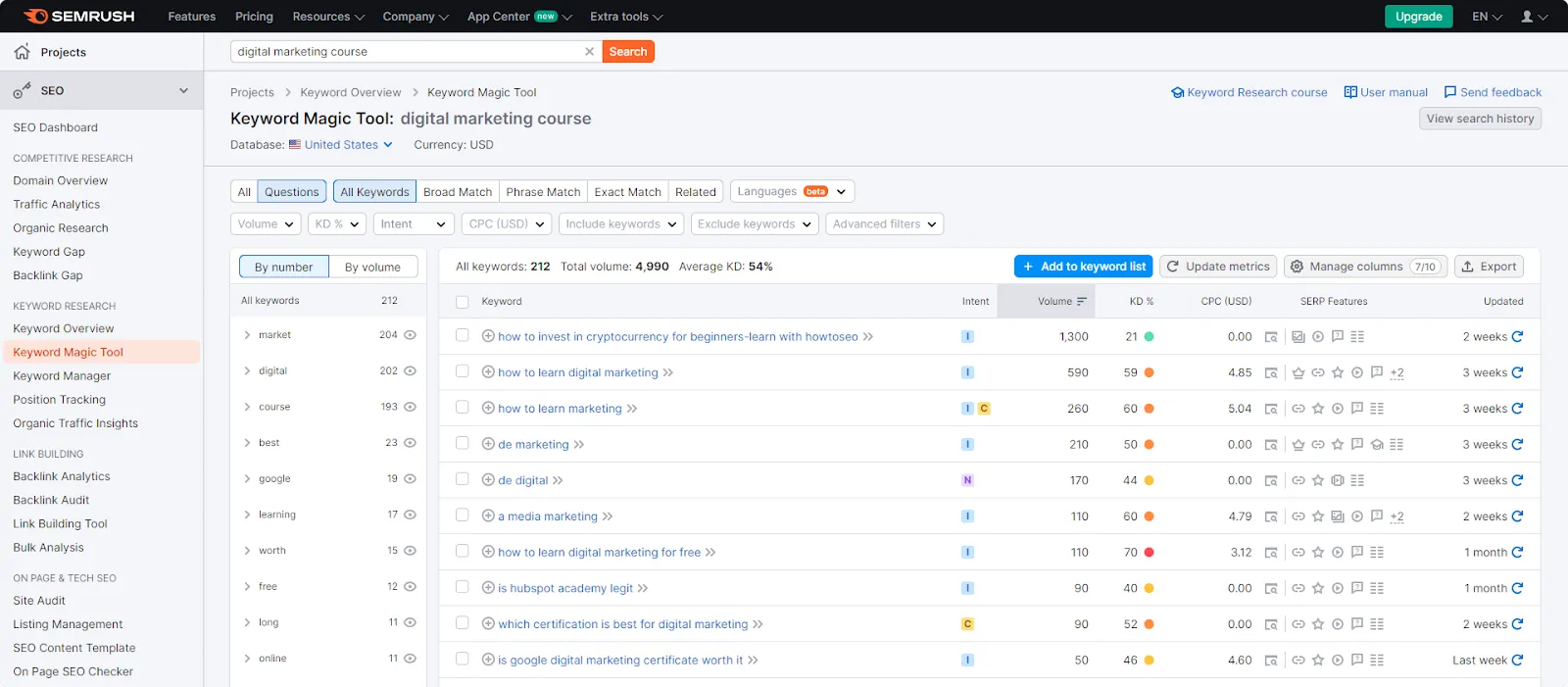Refresh metrics for 'is hubspot academy legit' row
The image size is (1568, 687).
(x=1517, y=588)
